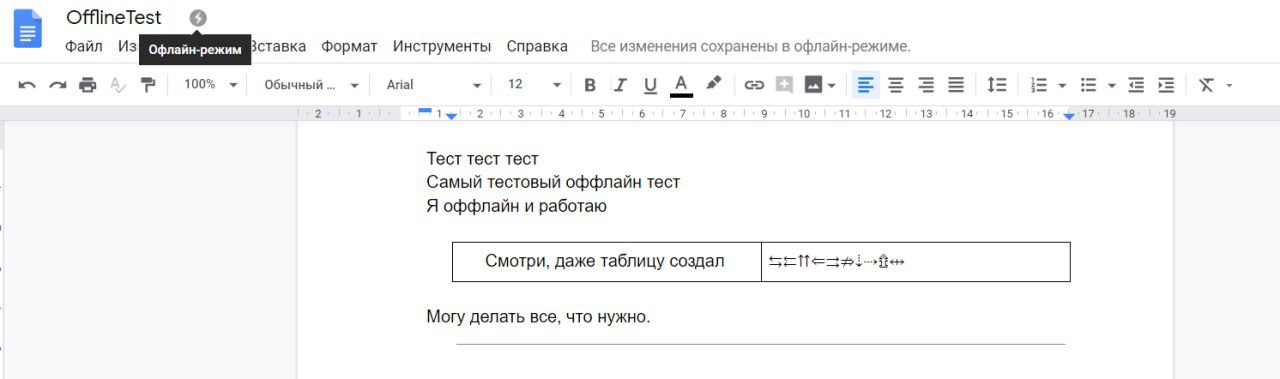The height and width of the screenshot is (379, 1280).
Task: Open the highlight color marker
Action: tap(713, 85)
